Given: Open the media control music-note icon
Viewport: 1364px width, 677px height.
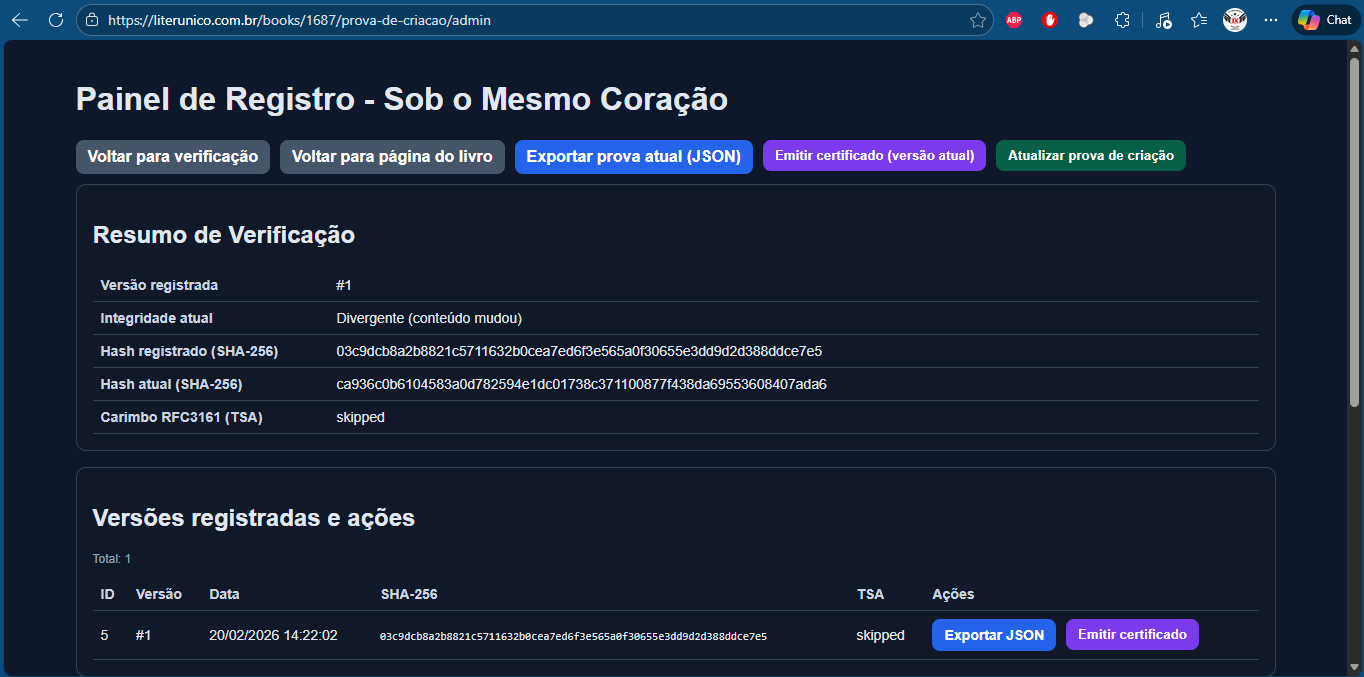Looking at the screenshot, I should pyautogui.click(x=1163, y=20).
